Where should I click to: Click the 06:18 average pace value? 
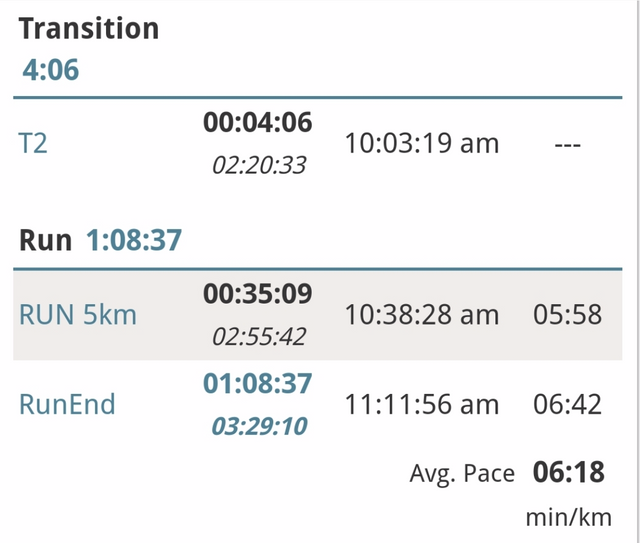[x=566, y=472]
